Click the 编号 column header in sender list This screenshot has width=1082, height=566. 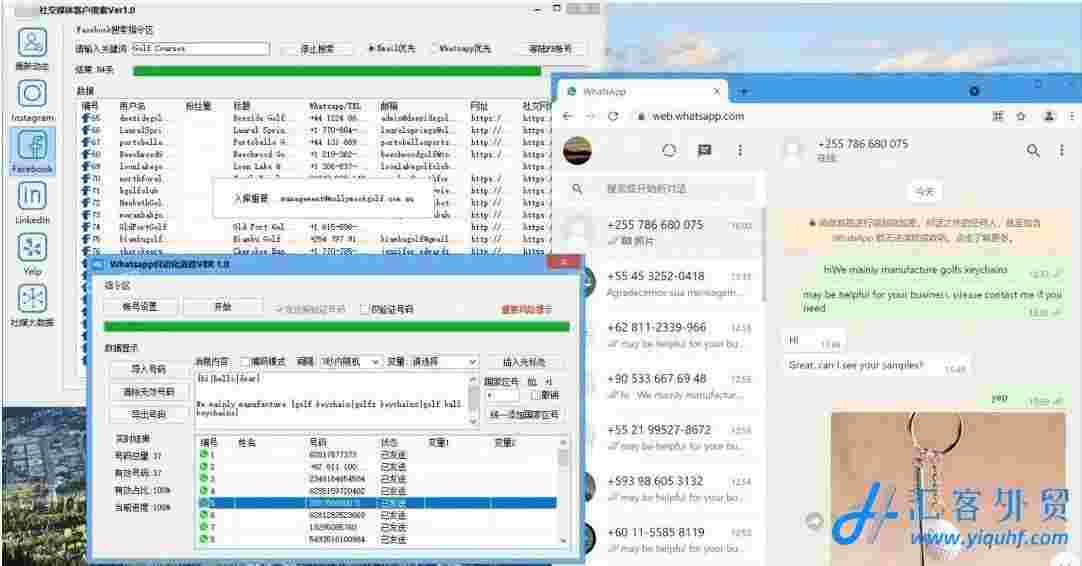(x=209, y=442)
